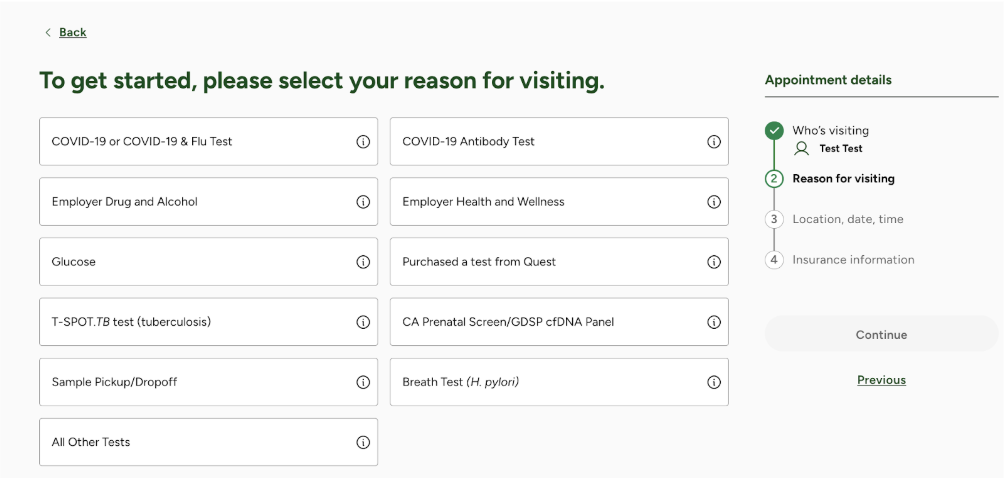Go Back using the top link
Screen dimensions: 1006x478
[72, 32]
